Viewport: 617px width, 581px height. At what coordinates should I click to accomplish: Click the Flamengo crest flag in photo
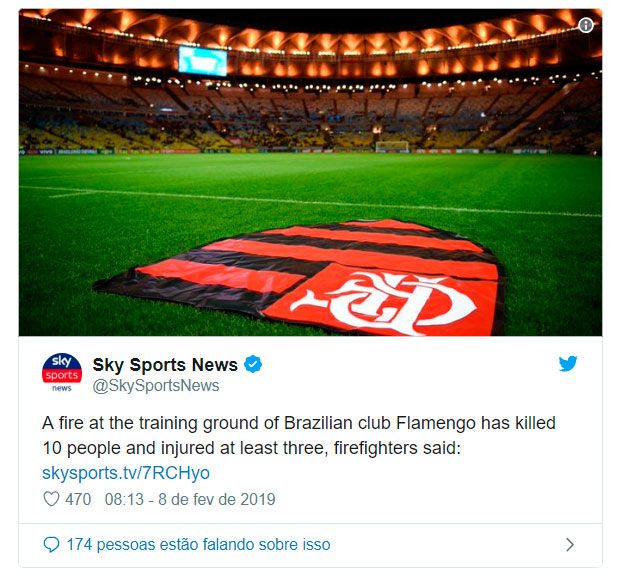pos(303,277)
